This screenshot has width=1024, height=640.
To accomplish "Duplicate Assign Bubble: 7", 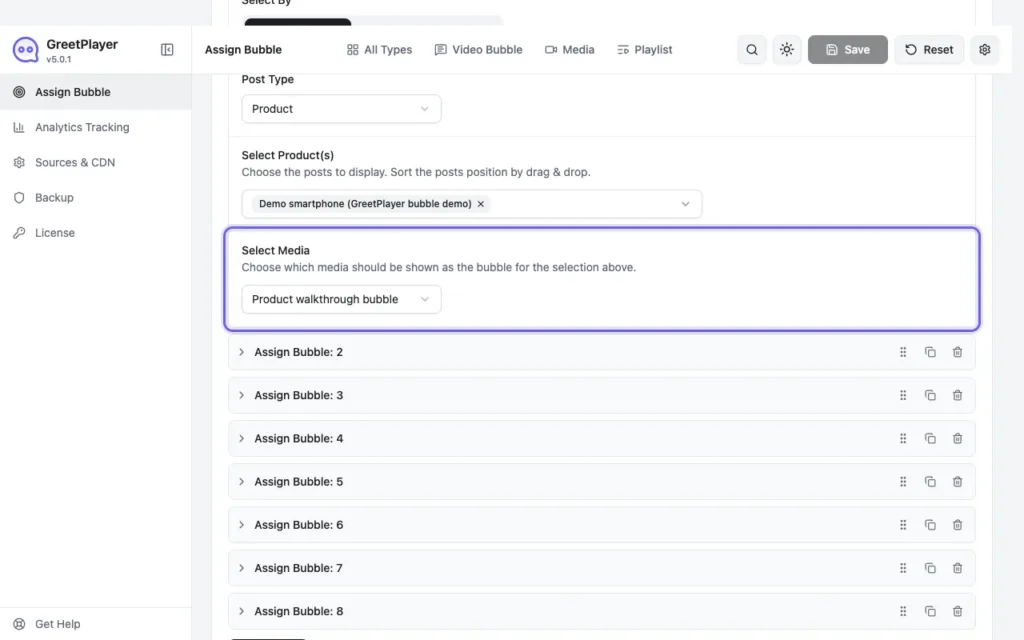I will [930, 568].
